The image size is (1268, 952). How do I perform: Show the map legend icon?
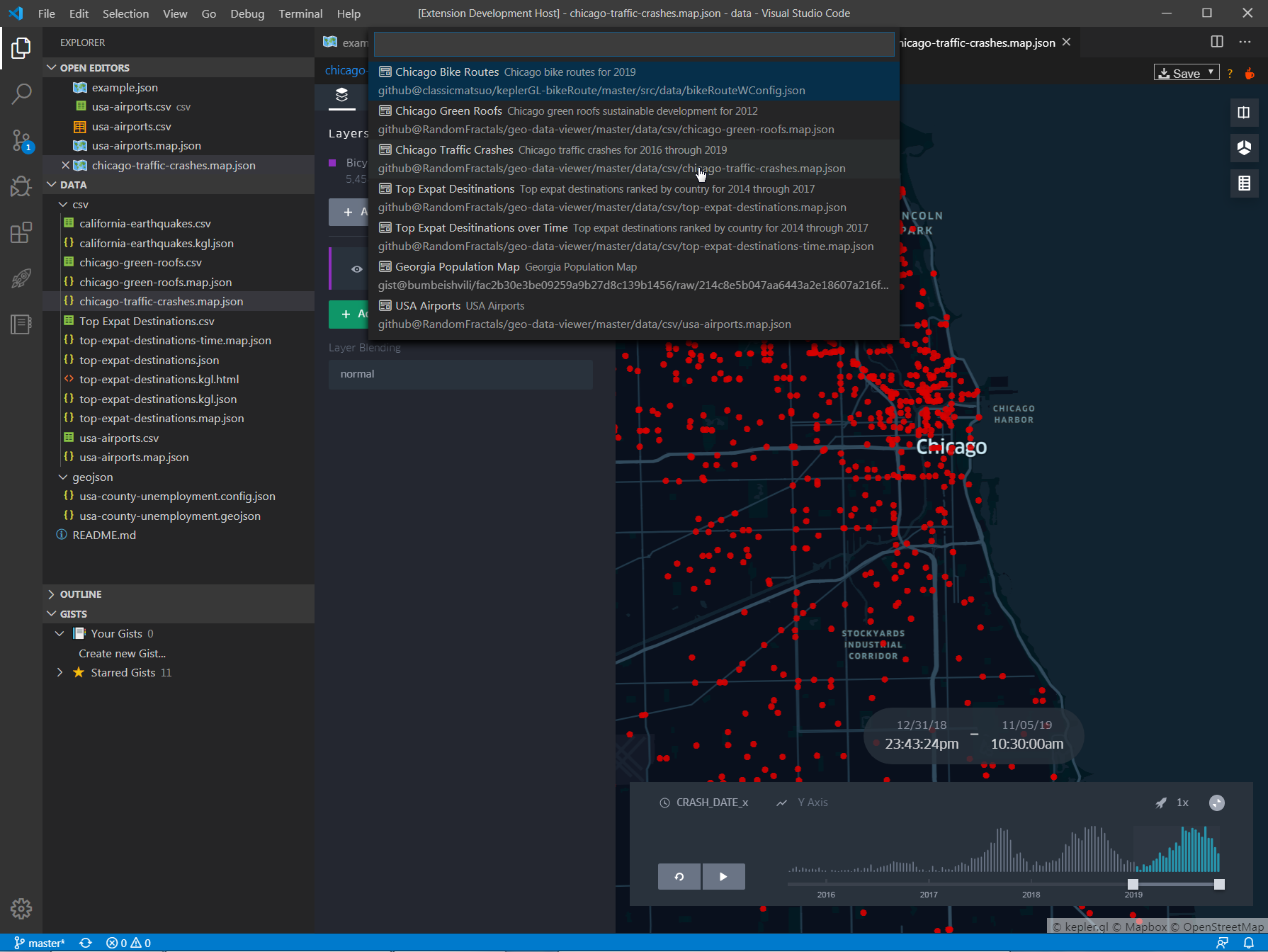(1244, 183)
